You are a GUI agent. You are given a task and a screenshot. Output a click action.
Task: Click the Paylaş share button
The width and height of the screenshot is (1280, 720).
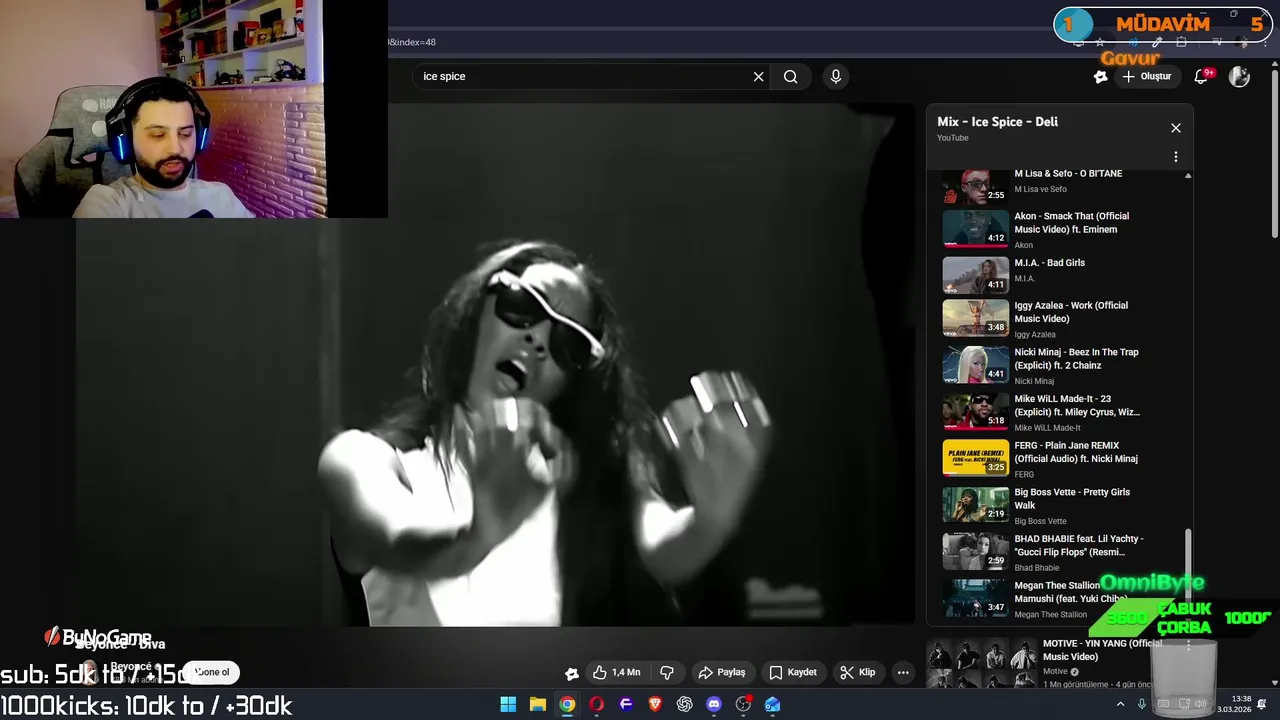point(722,672)
